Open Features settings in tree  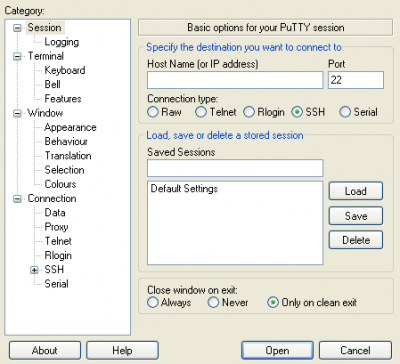tap(63, 99)
